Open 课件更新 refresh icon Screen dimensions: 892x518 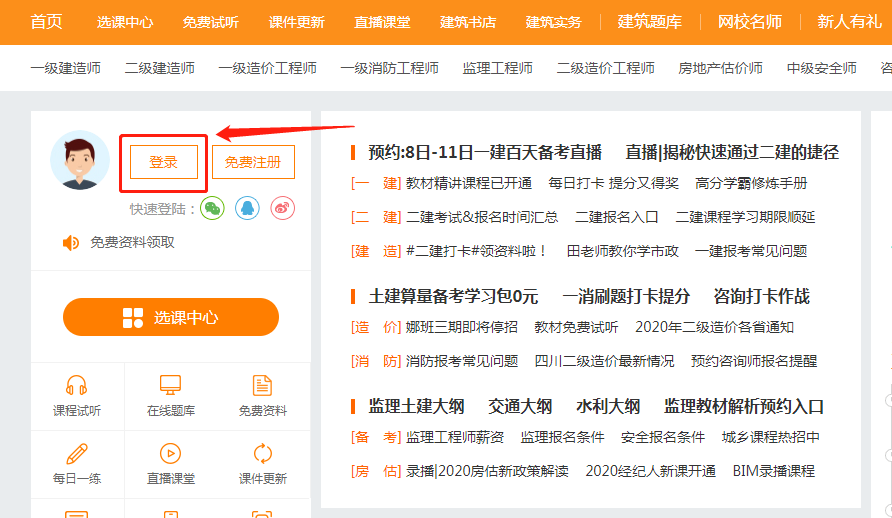pos(262,454)
